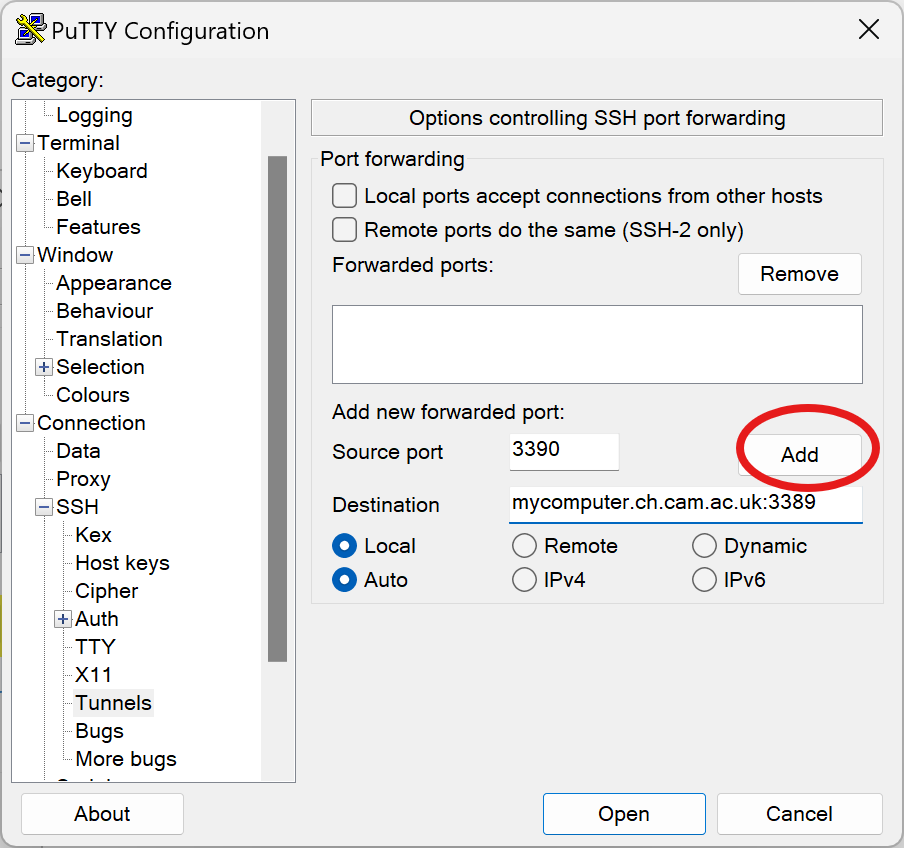Image resolution: width=904 pixels, height=848 pixels.
Task: Click the Remove forwarded port button
Action: pyautogui.click(x=800, y=274)
